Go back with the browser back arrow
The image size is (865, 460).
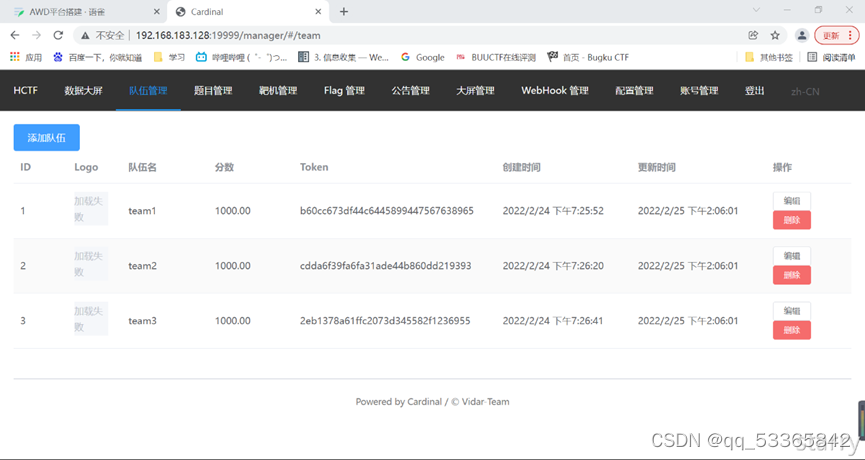pos(15,35)
